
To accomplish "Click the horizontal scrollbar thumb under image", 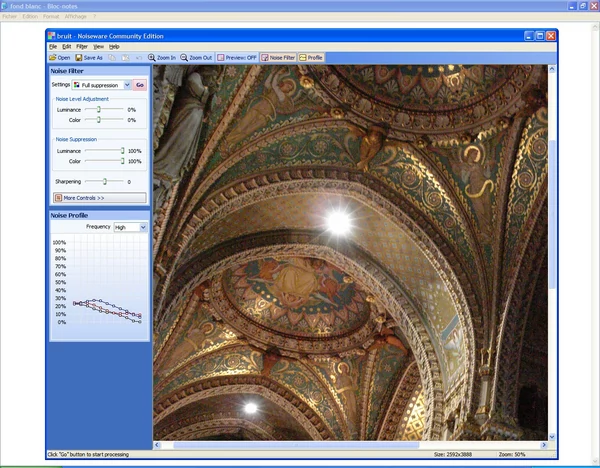I will 296,445.
